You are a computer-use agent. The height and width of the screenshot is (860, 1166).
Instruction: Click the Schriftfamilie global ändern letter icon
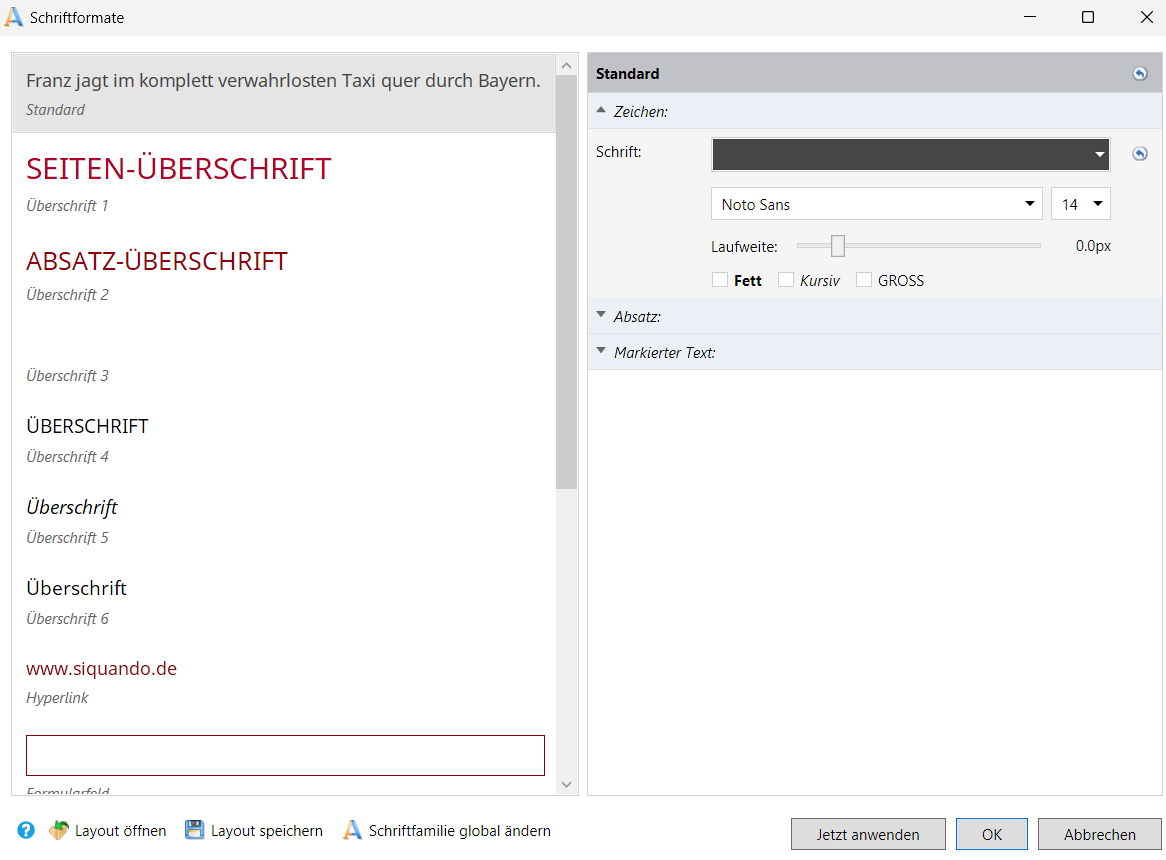[x=352, y=830]
